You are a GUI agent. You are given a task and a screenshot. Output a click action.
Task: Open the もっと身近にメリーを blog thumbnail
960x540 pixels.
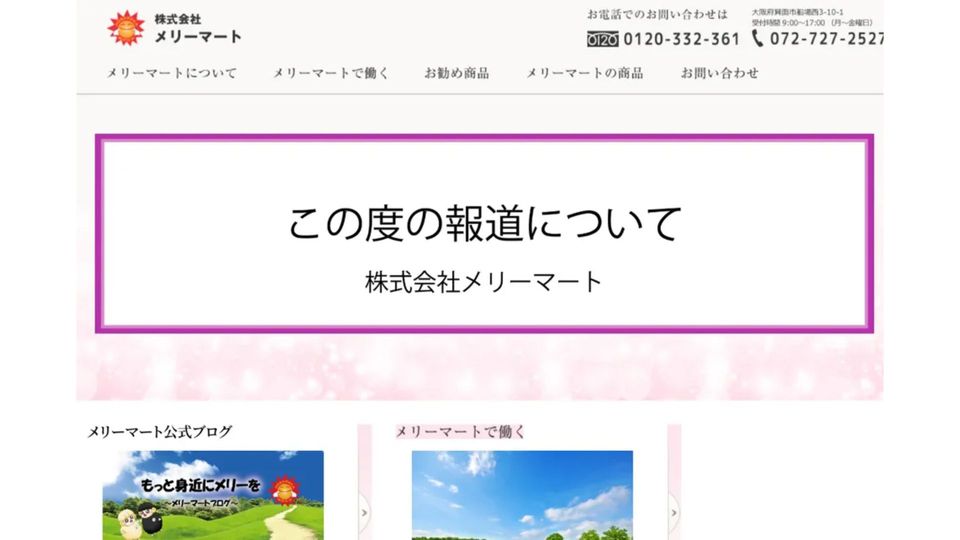click(x=212, y=495)
